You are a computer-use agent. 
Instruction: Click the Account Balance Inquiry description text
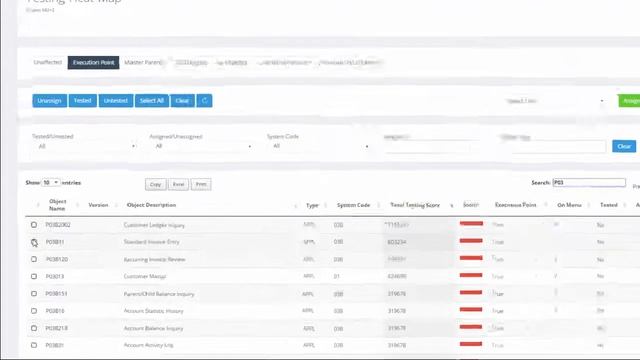tap(153, 328)
